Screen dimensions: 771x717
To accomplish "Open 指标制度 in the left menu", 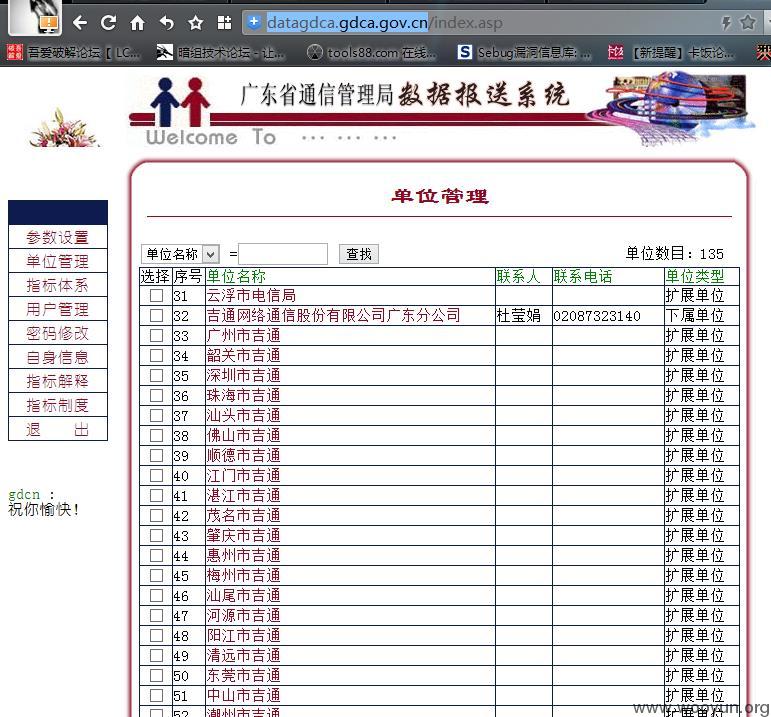I will tap(58, 405).
